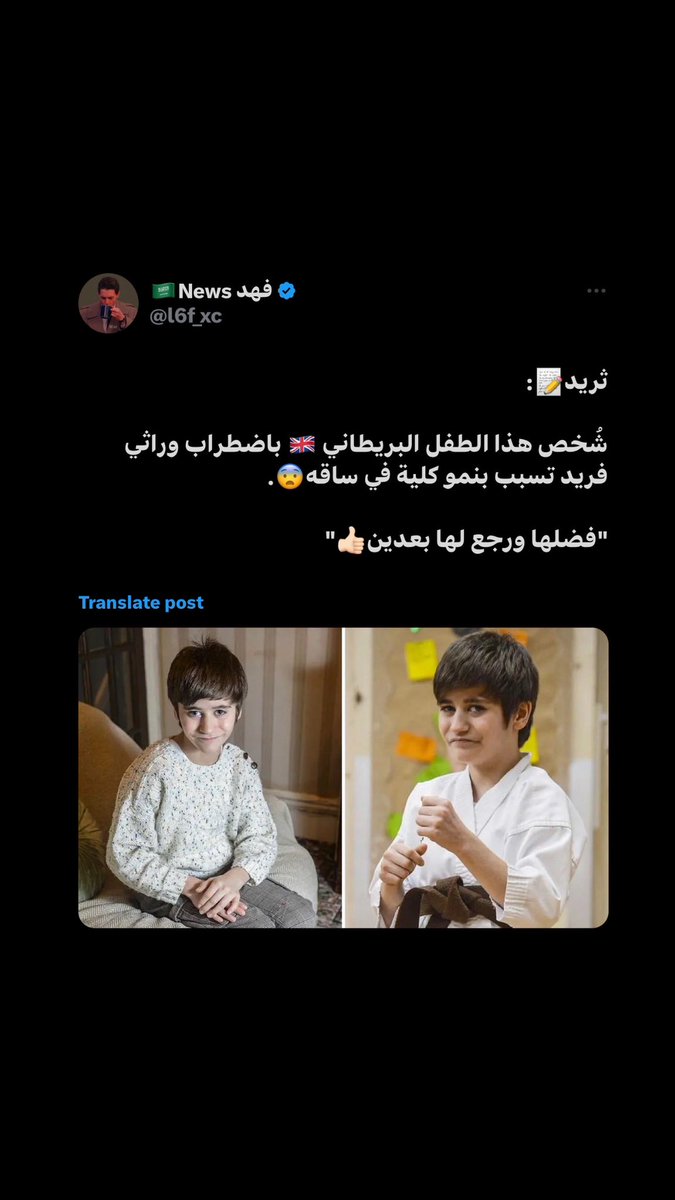
Task: Click the UK flag emoji in the post
Action: coord(302,446)
